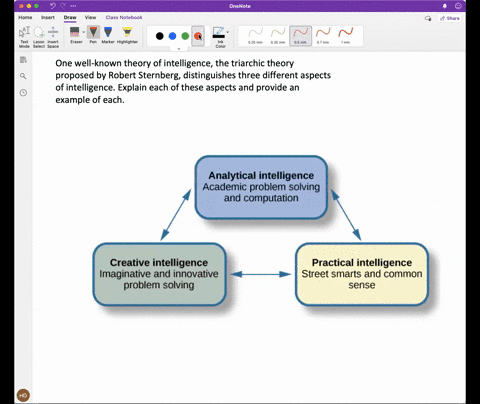Open recent notes clock icon
480x404 pixels.
(x=23, y=93)
